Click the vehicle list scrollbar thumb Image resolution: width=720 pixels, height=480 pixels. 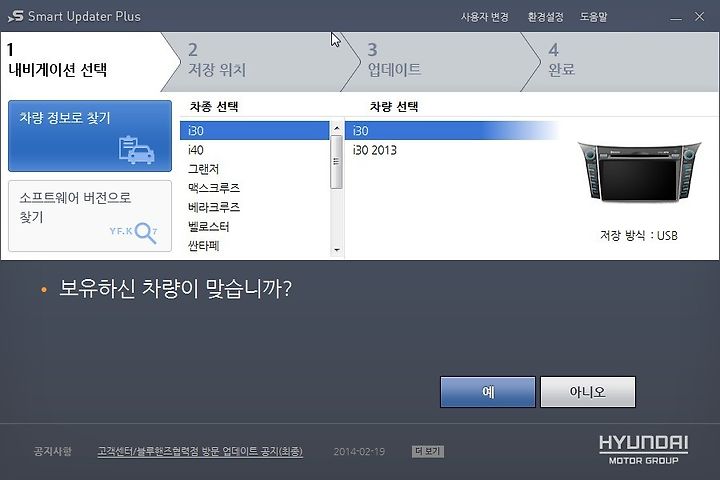click(337, 162)
